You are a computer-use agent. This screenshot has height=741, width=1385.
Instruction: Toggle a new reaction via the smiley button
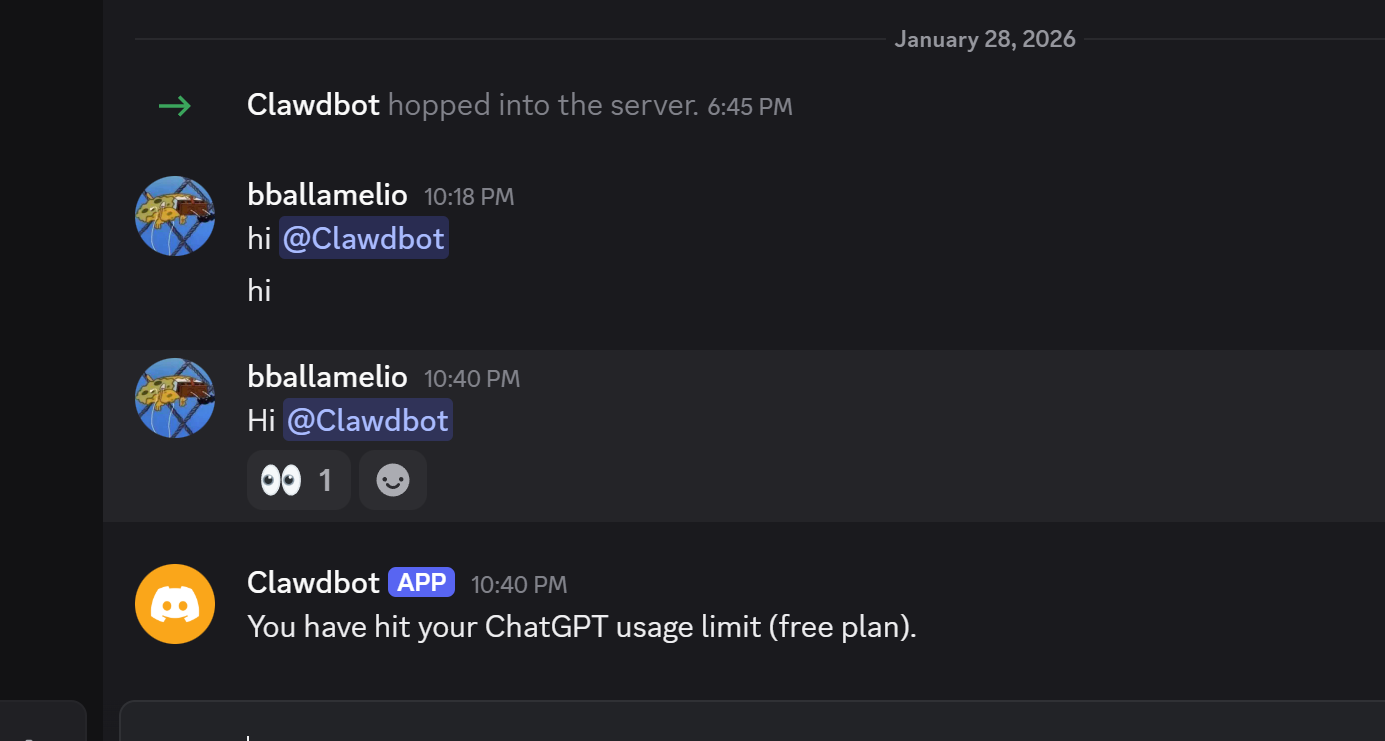[x=392, y=479]
